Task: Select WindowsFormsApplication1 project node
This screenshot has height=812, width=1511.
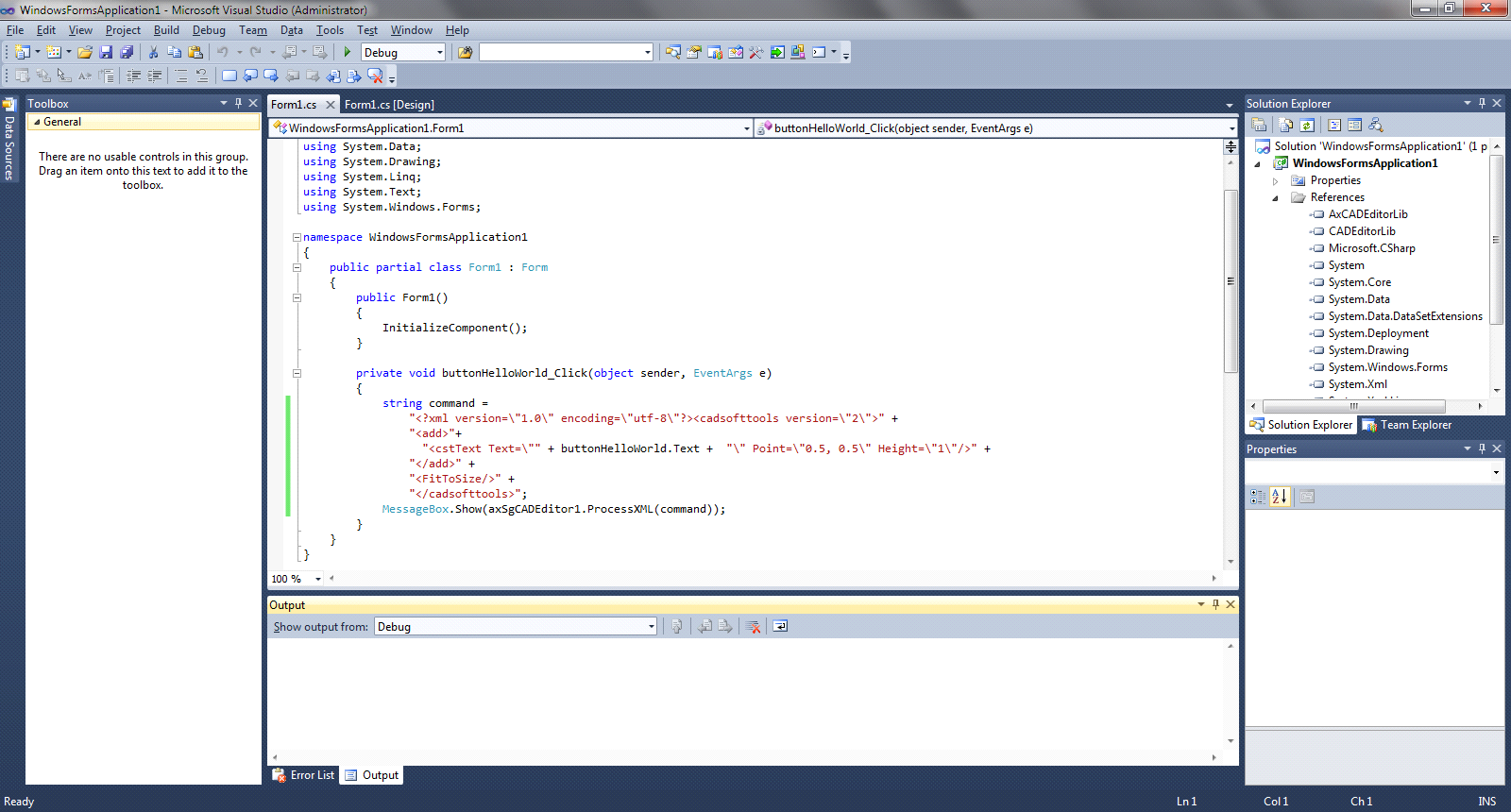Action: pyautogui.click(x=1365, y=163)
